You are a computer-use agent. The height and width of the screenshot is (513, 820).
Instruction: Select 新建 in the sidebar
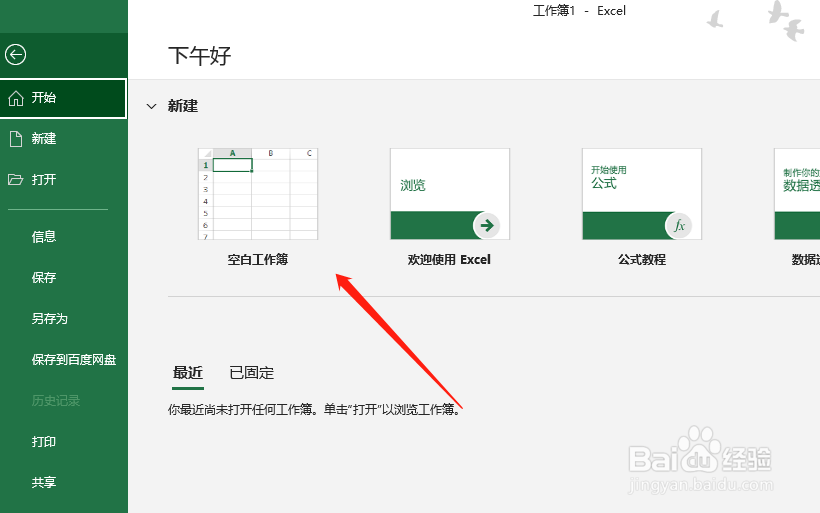point(63,139)
